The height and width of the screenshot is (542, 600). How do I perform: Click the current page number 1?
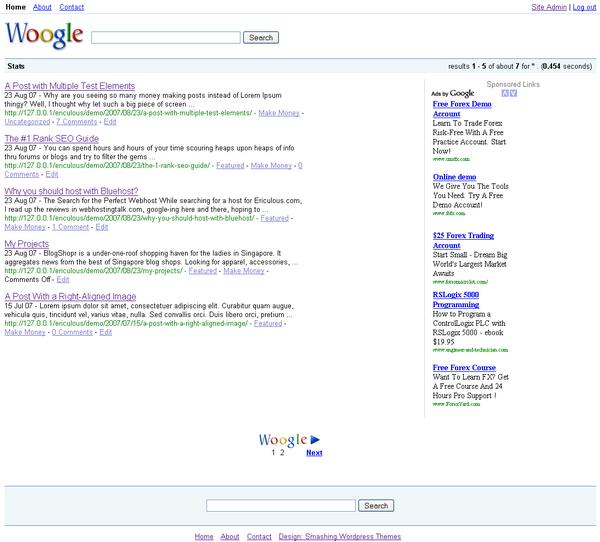pyautogui.click(x=273, y=452)
